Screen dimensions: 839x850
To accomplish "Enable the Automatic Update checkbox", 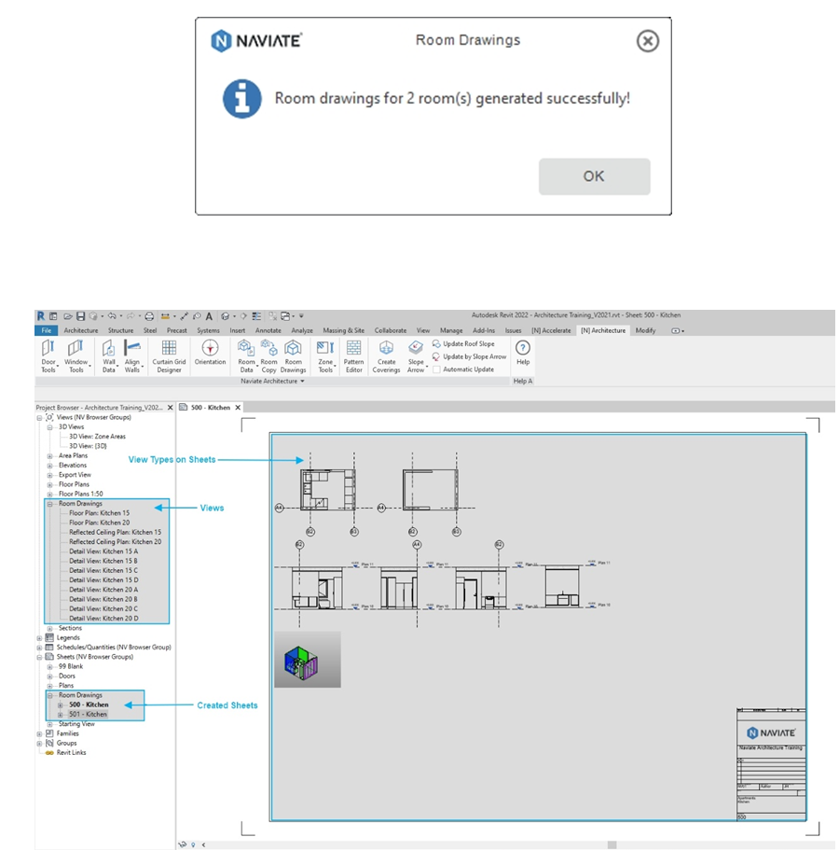I will coord(436,370).
